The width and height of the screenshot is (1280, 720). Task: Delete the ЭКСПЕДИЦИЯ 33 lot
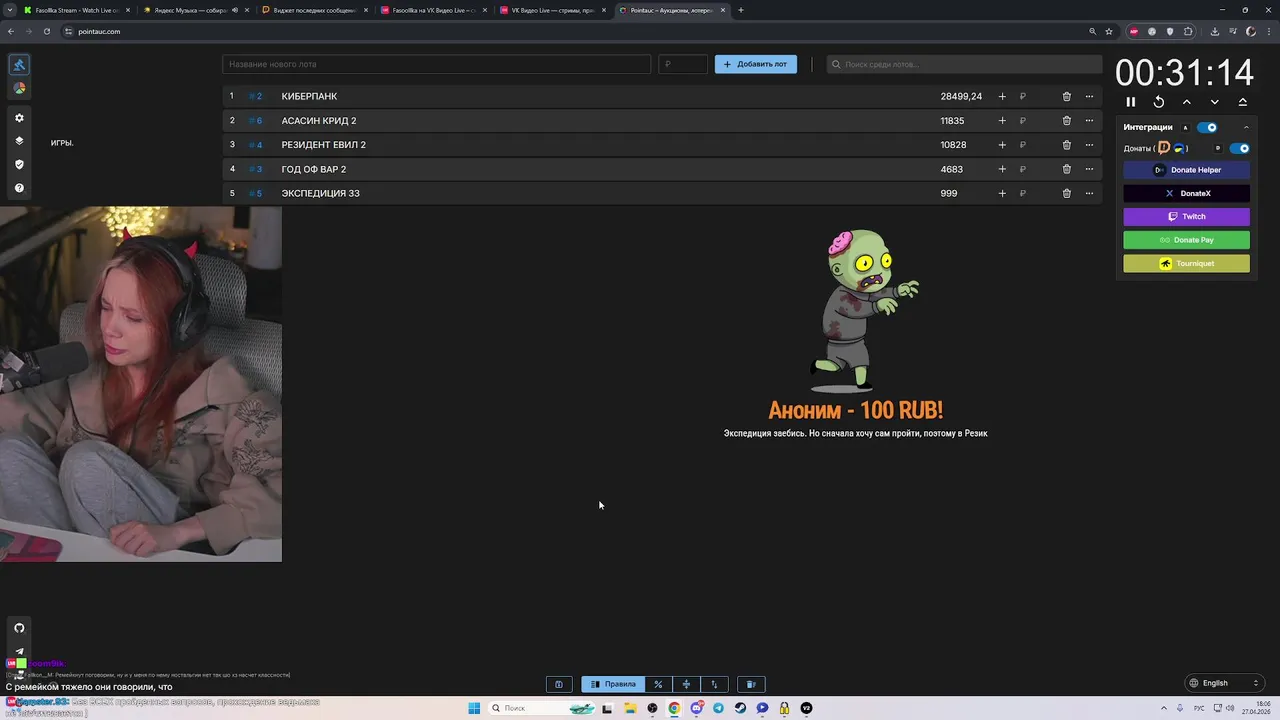[x=1066, y=193]
